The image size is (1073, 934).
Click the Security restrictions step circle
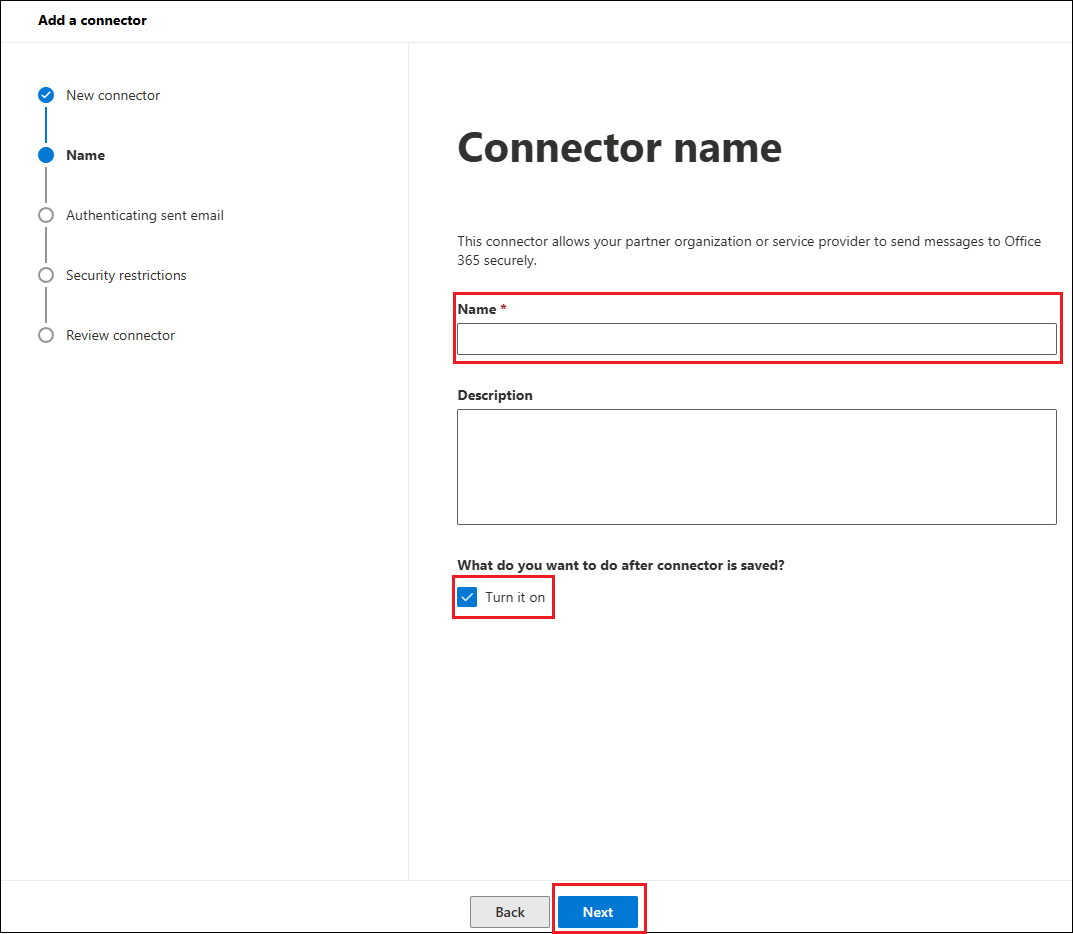point(46,275)
